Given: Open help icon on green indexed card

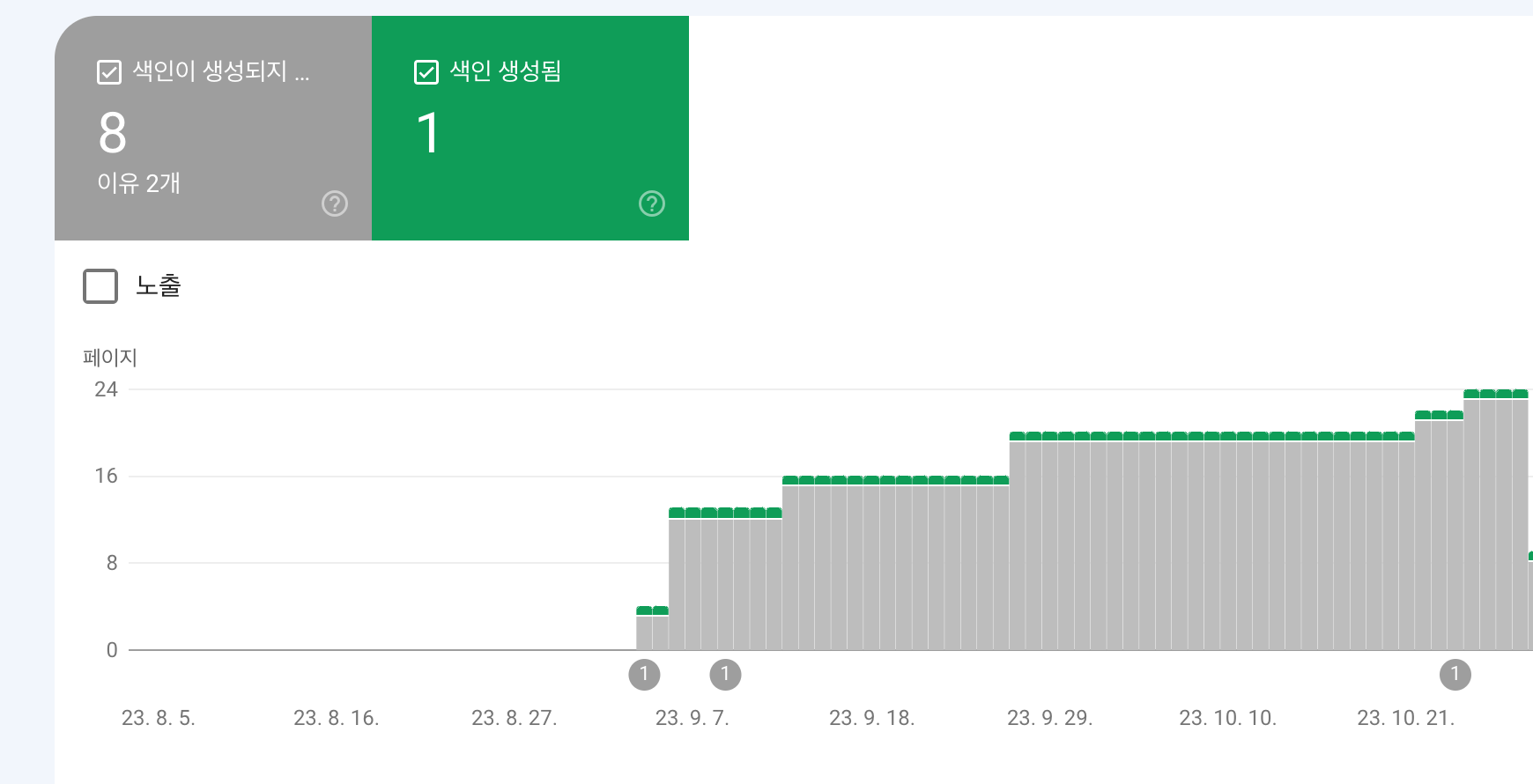Looking at the screenshot, I should click(x=652, y=203).
